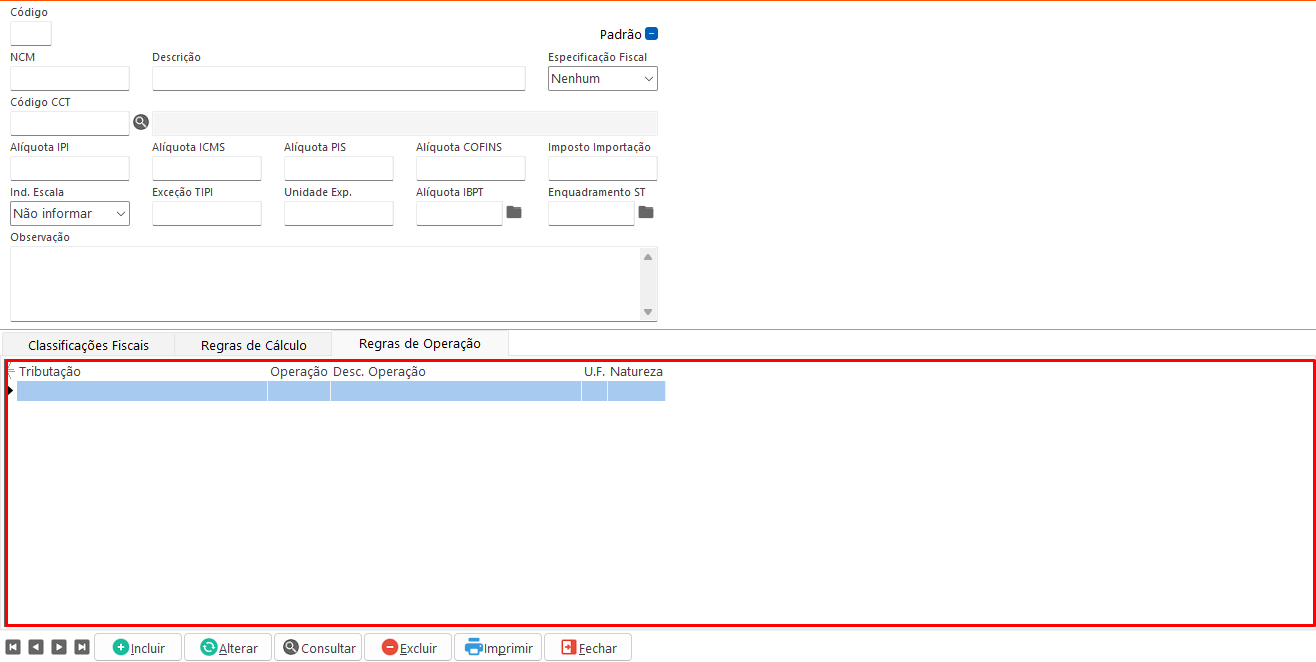The image size is (1316, 662).
Task: Sort grid by Tributação column header
Action: pyautogui.click(x=140, y=372)
